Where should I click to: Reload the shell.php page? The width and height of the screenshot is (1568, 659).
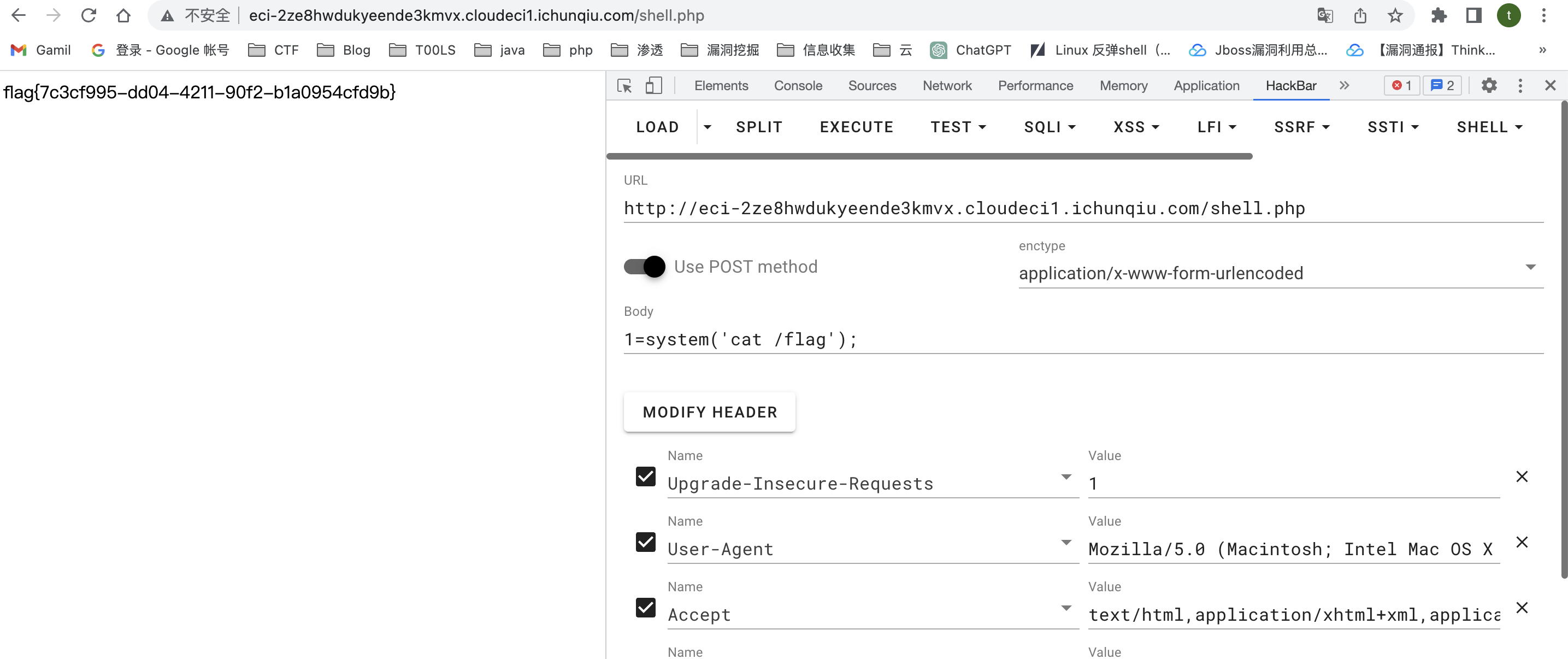coord(89,15)
